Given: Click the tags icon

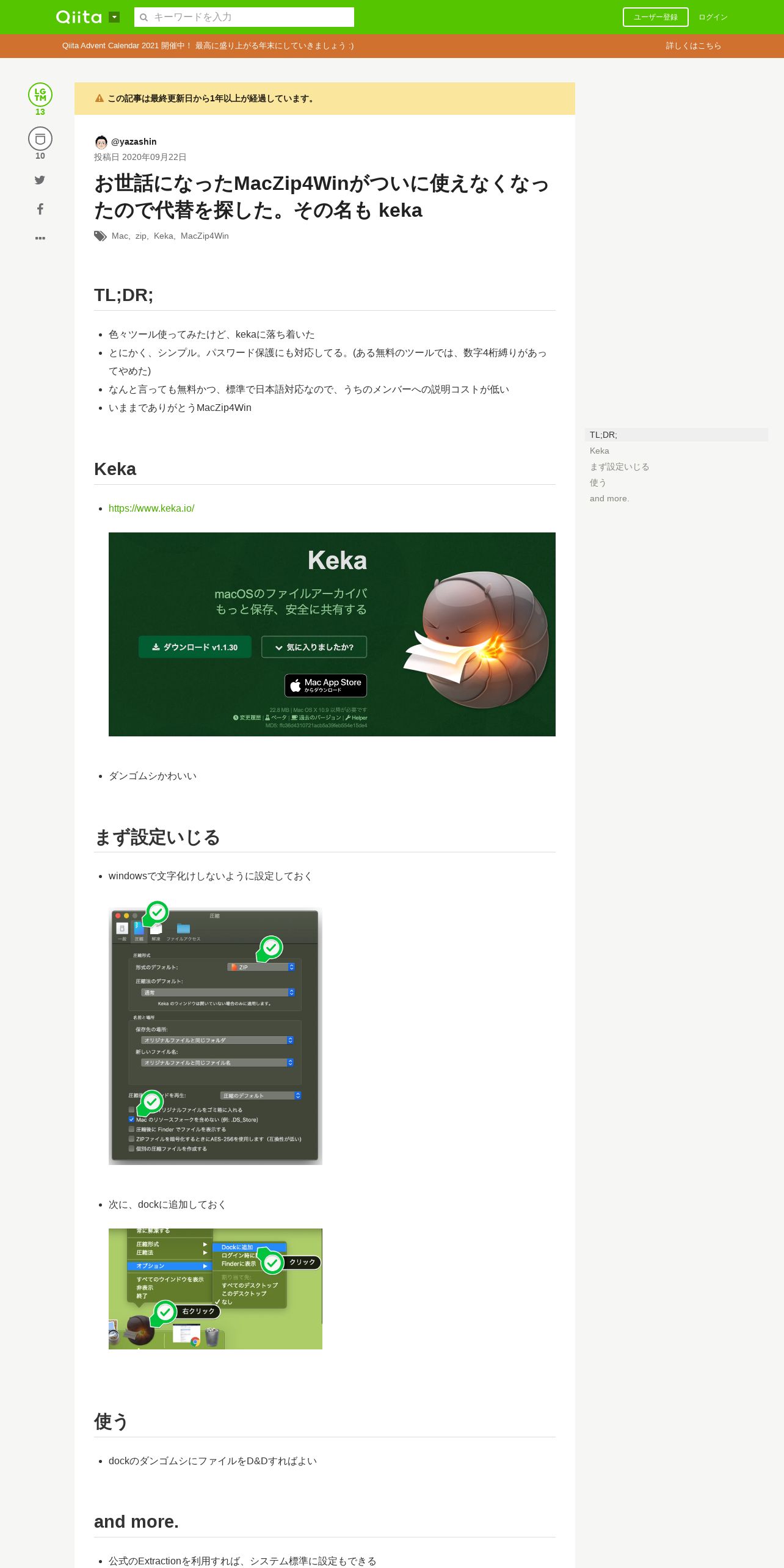Looking at the screenshot, I should pos(100,236).
